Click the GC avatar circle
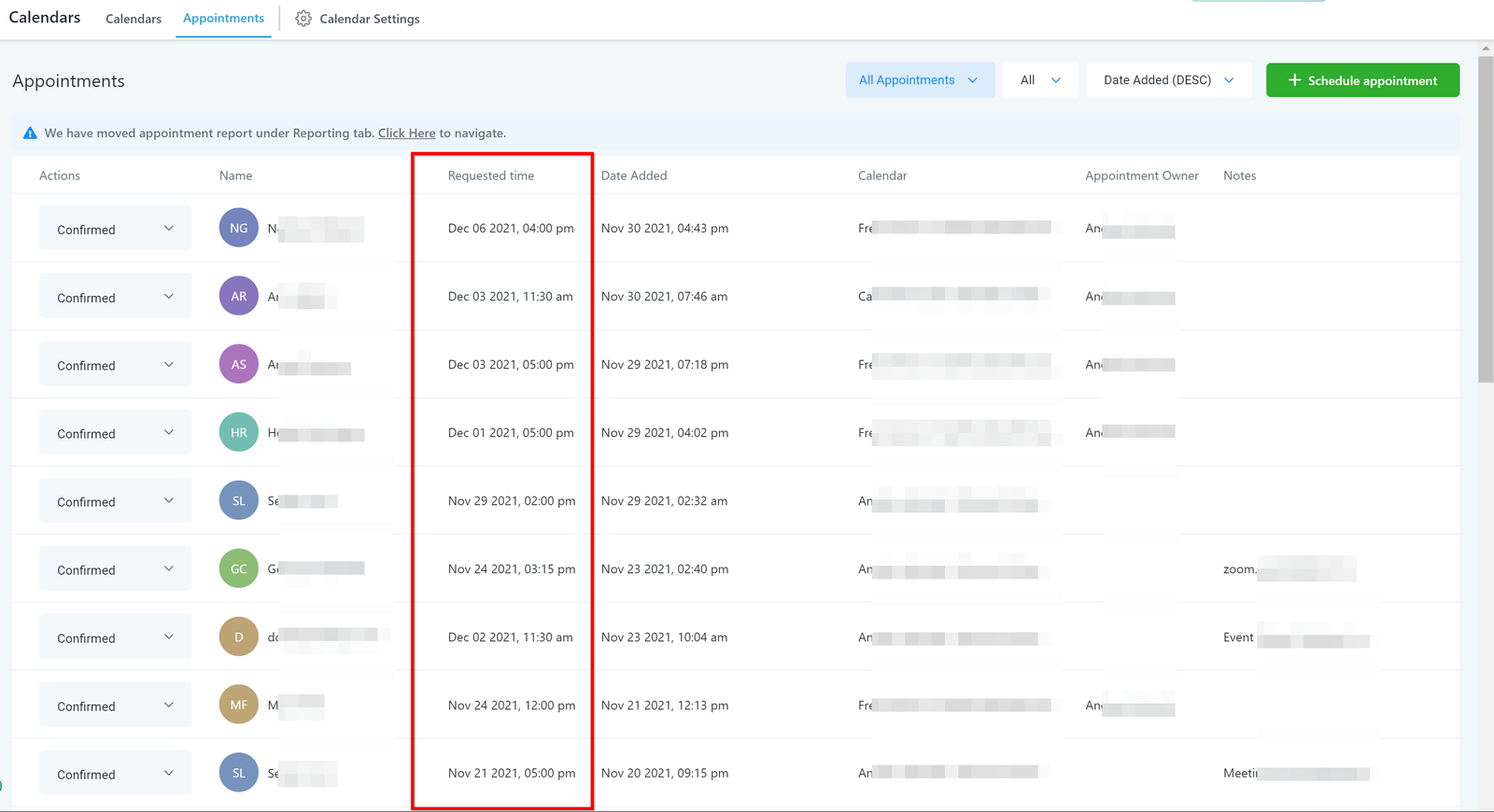This screenshot has width=1494, height=812. point(239,568)
